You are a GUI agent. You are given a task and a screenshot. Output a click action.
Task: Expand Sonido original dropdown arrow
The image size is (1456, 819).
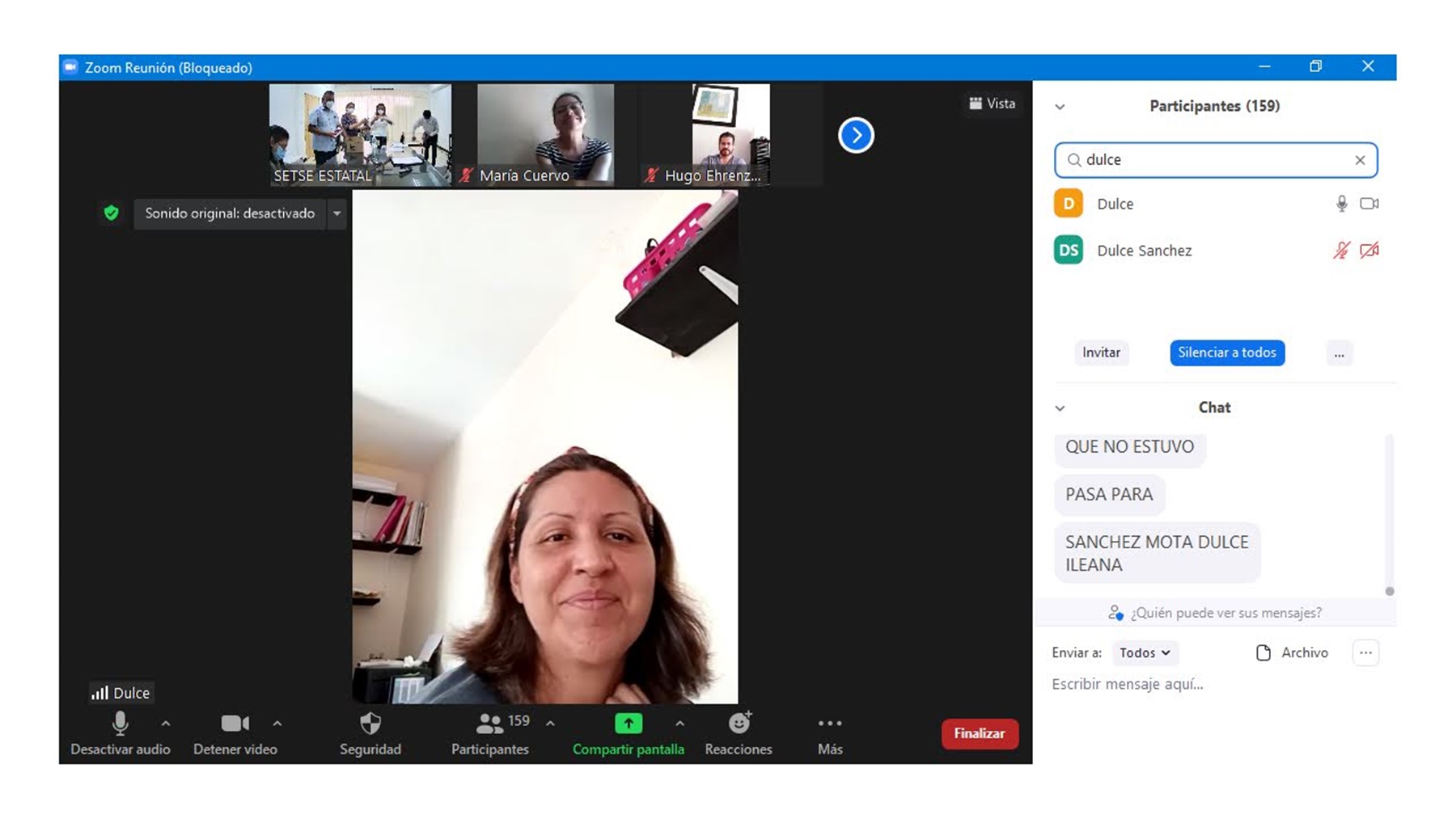point(337,213)
